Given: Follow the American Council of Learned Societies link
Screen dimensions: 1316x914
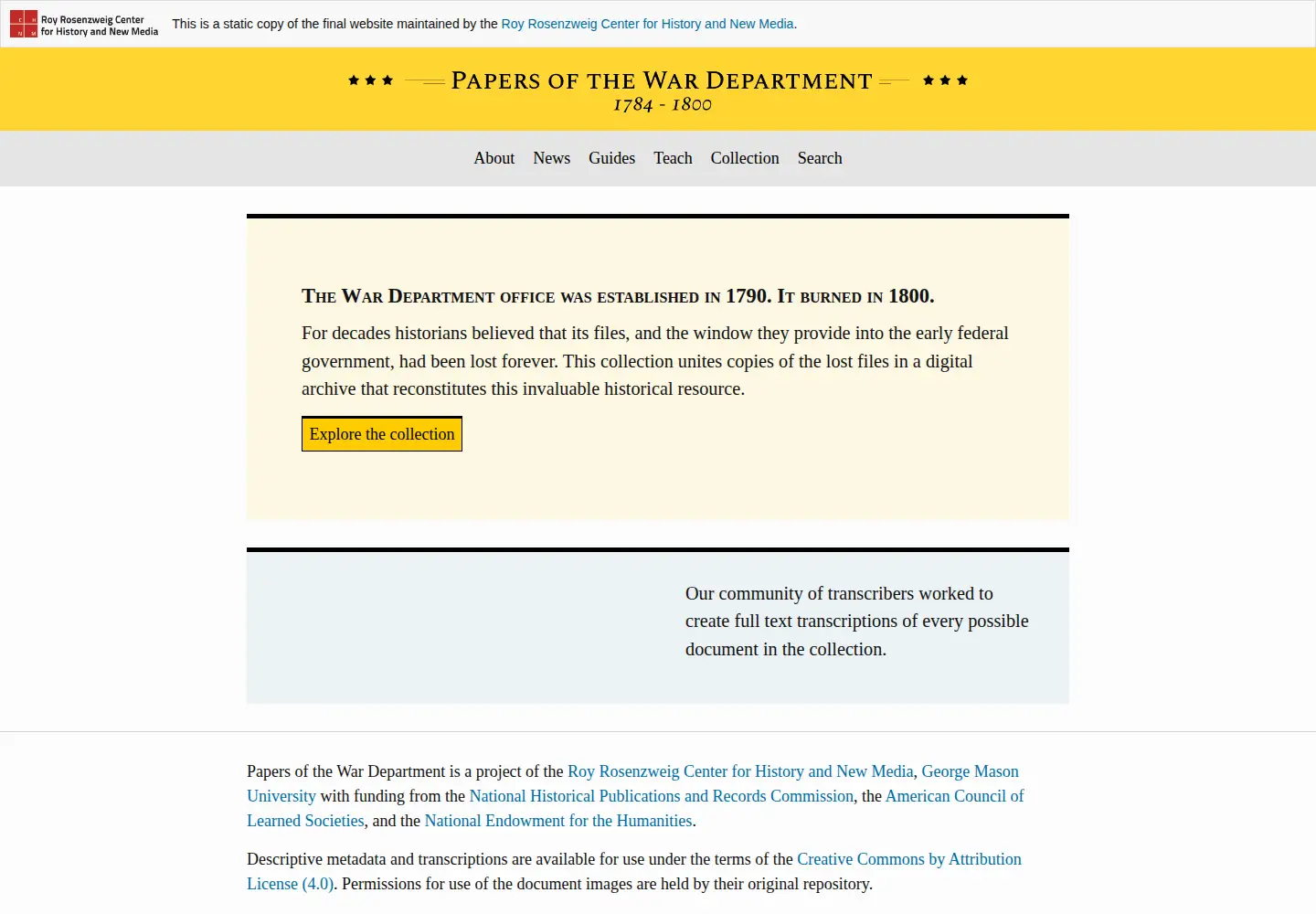Looking at the screenshot, I should [x=954, y=796].
